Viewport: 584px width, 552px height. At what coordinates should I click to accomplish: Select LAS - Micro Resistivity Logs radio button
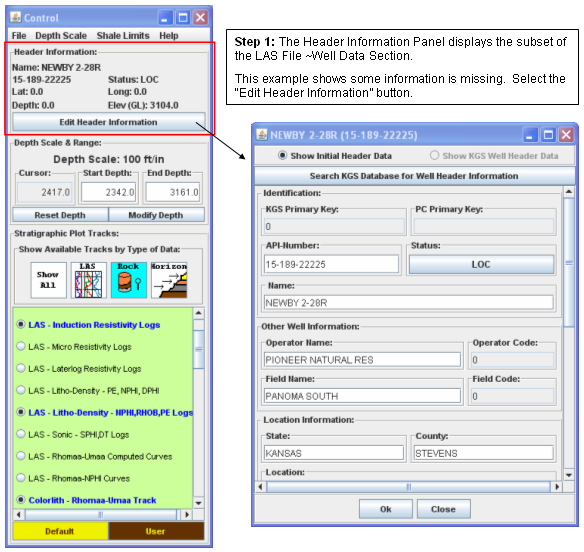(x=21, y=346)
